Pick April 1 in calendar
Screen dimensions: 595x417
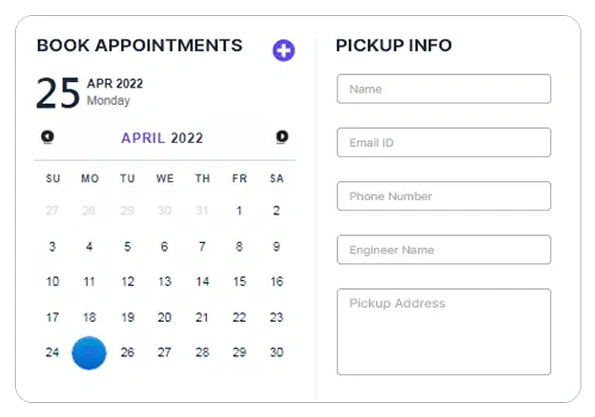[239, 211]
